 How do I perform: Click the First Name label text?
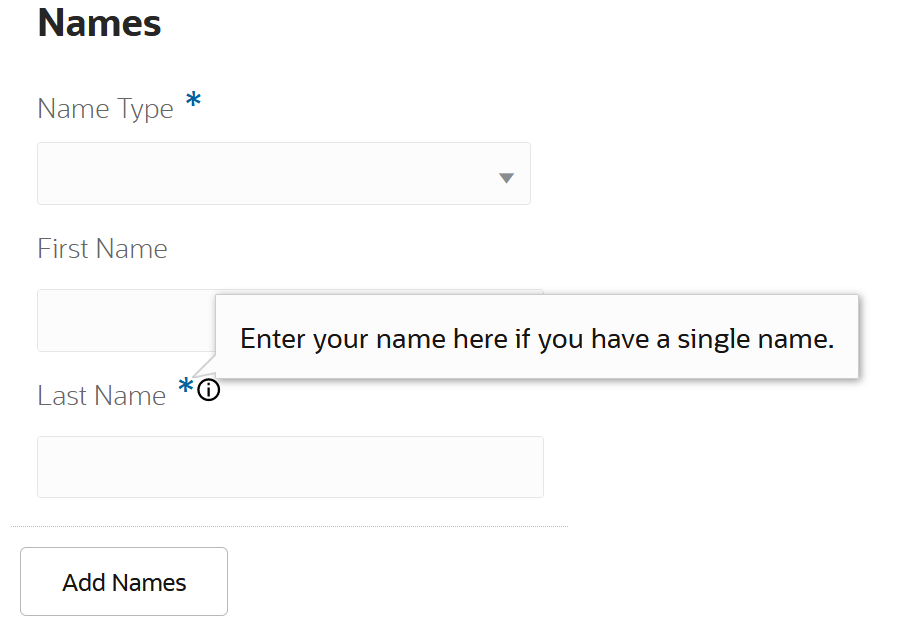click(102, 248)
